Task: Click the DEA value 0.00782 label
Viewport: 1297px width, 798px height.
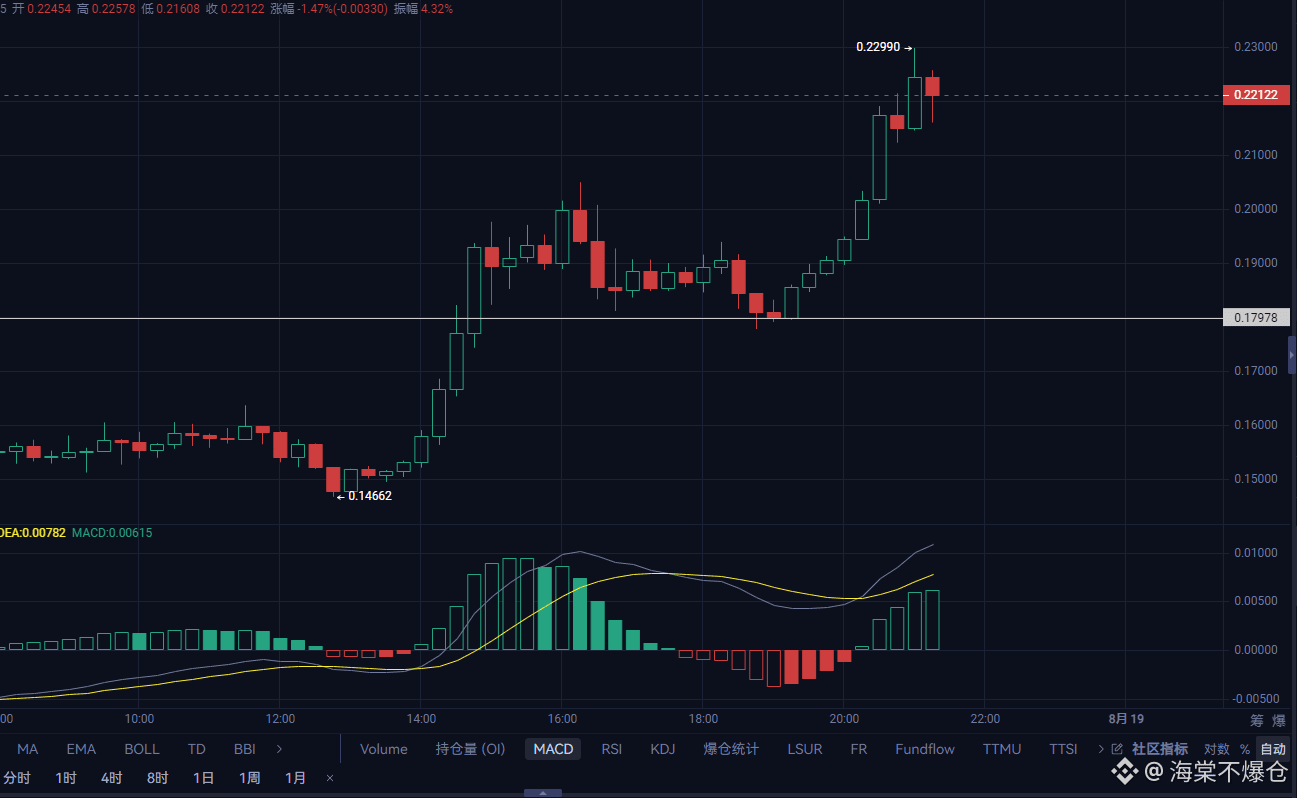Action: pos(33,533)
